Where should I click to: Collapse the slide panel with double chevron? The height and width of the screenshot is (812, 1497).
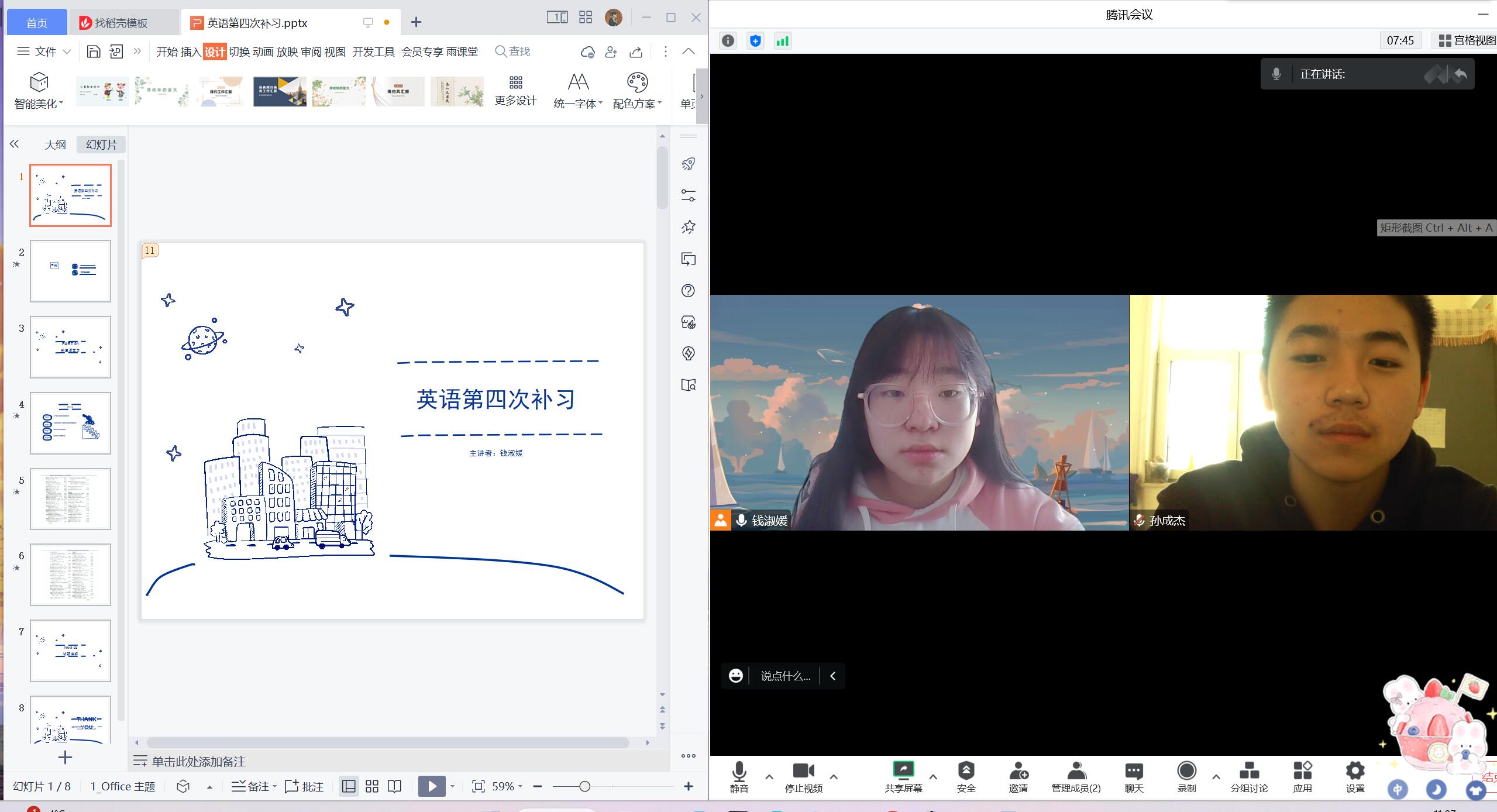tap(15, 144)
